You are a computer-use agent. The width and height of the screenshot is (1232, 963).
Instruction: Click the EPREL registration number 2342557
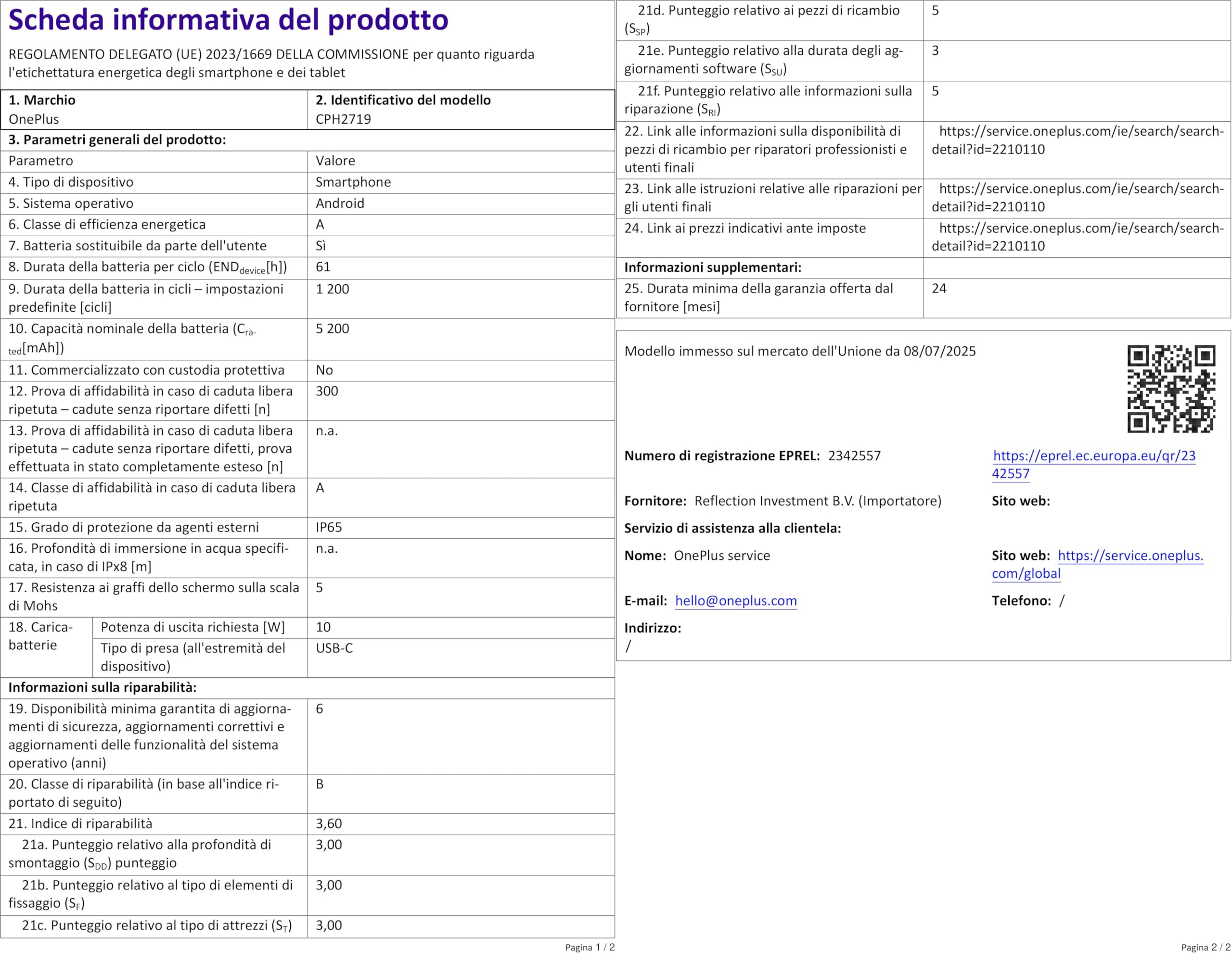point(854,456)
